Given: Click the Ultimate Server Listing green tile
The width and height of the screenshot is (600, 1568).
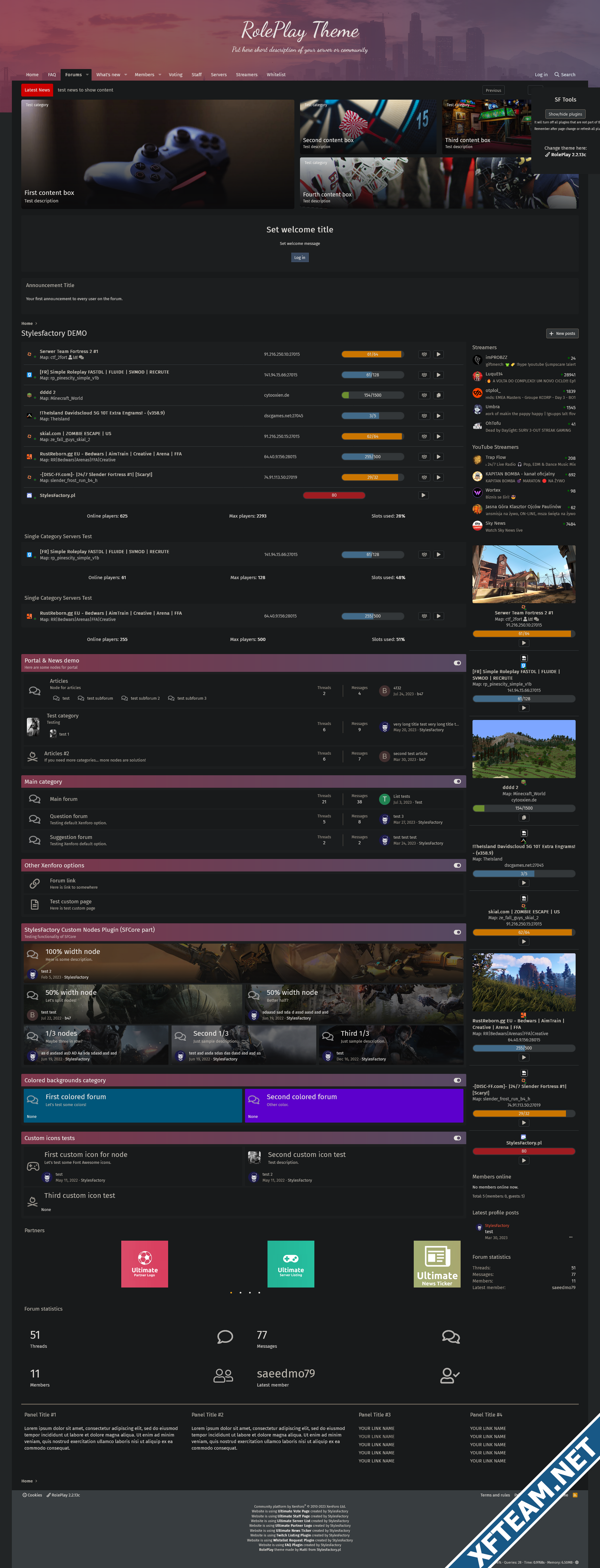Looking at the screenshot, I should point(291,1264).
